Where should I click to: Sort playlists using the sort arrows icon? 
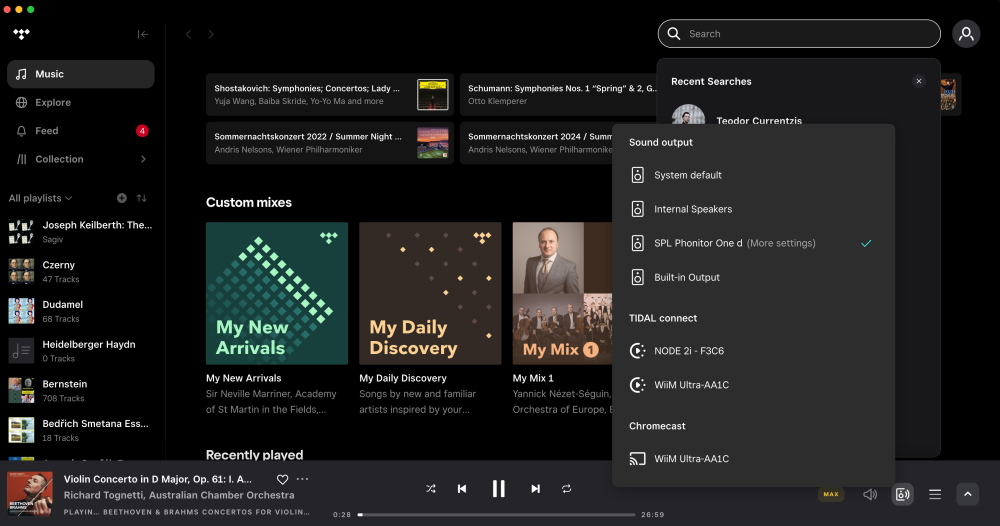point(142,198)
